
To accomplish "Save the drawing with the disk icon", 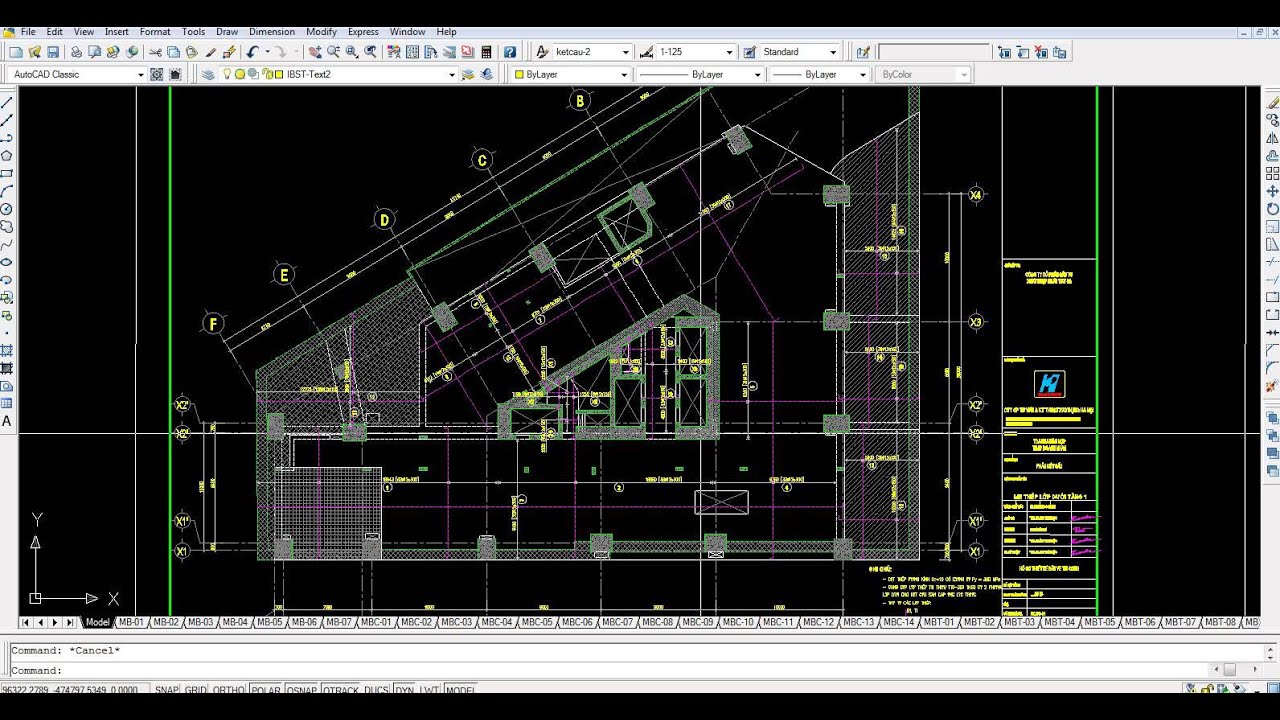I will click(53, 52).
